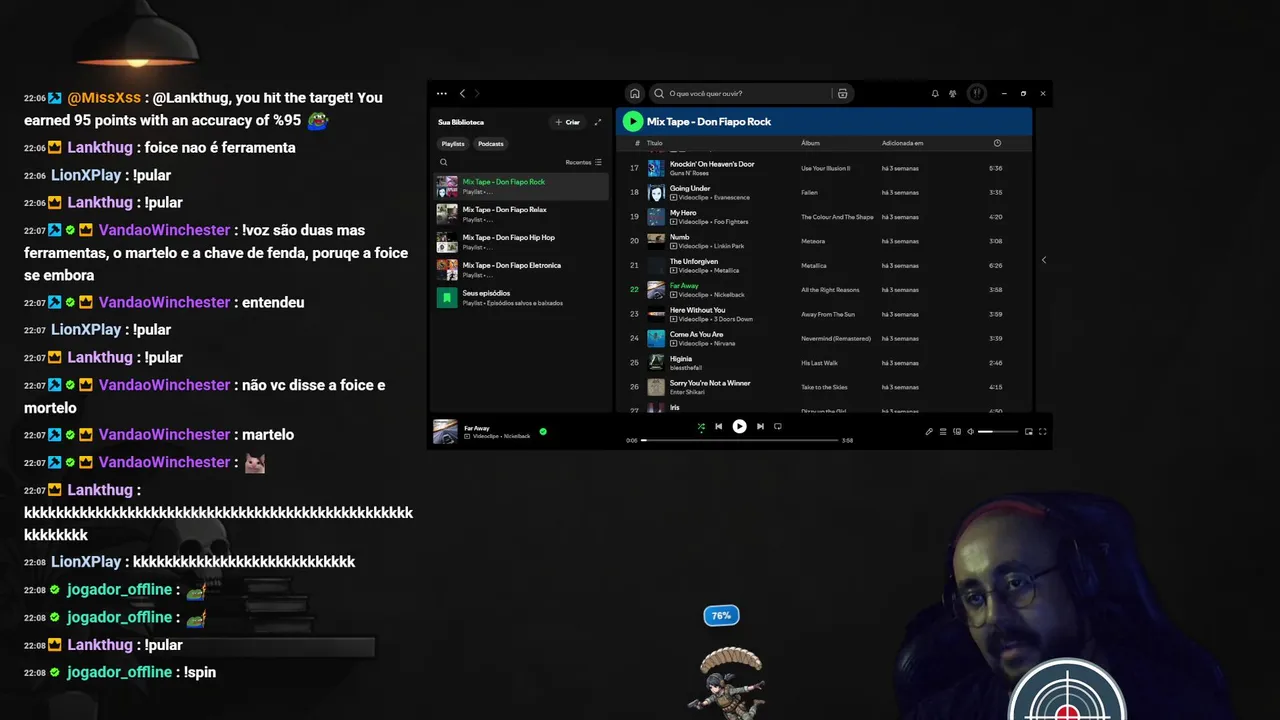Open the Spotify three-dots main menu
The width and height of the screenshot is (1280, 720).
click(442, 93)
